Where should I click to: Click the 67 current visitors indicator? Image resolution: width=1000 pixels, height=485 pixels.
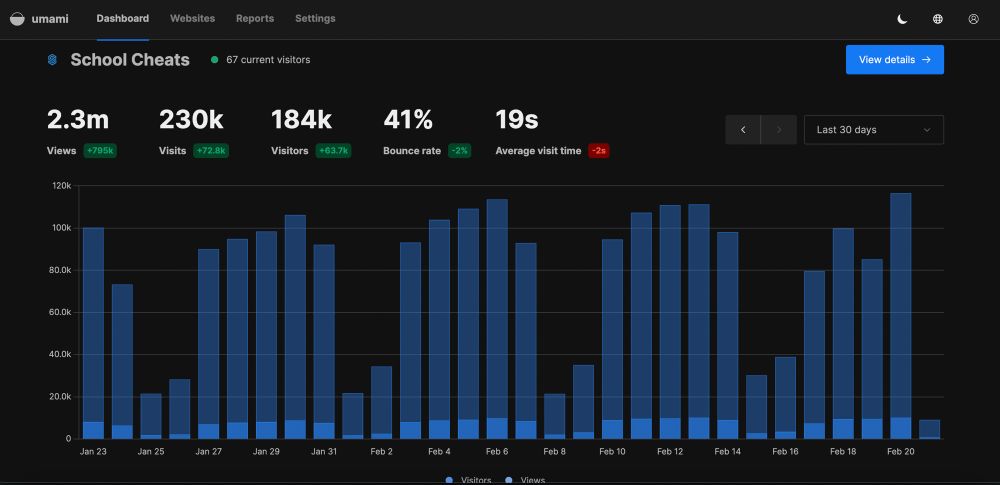261,59
